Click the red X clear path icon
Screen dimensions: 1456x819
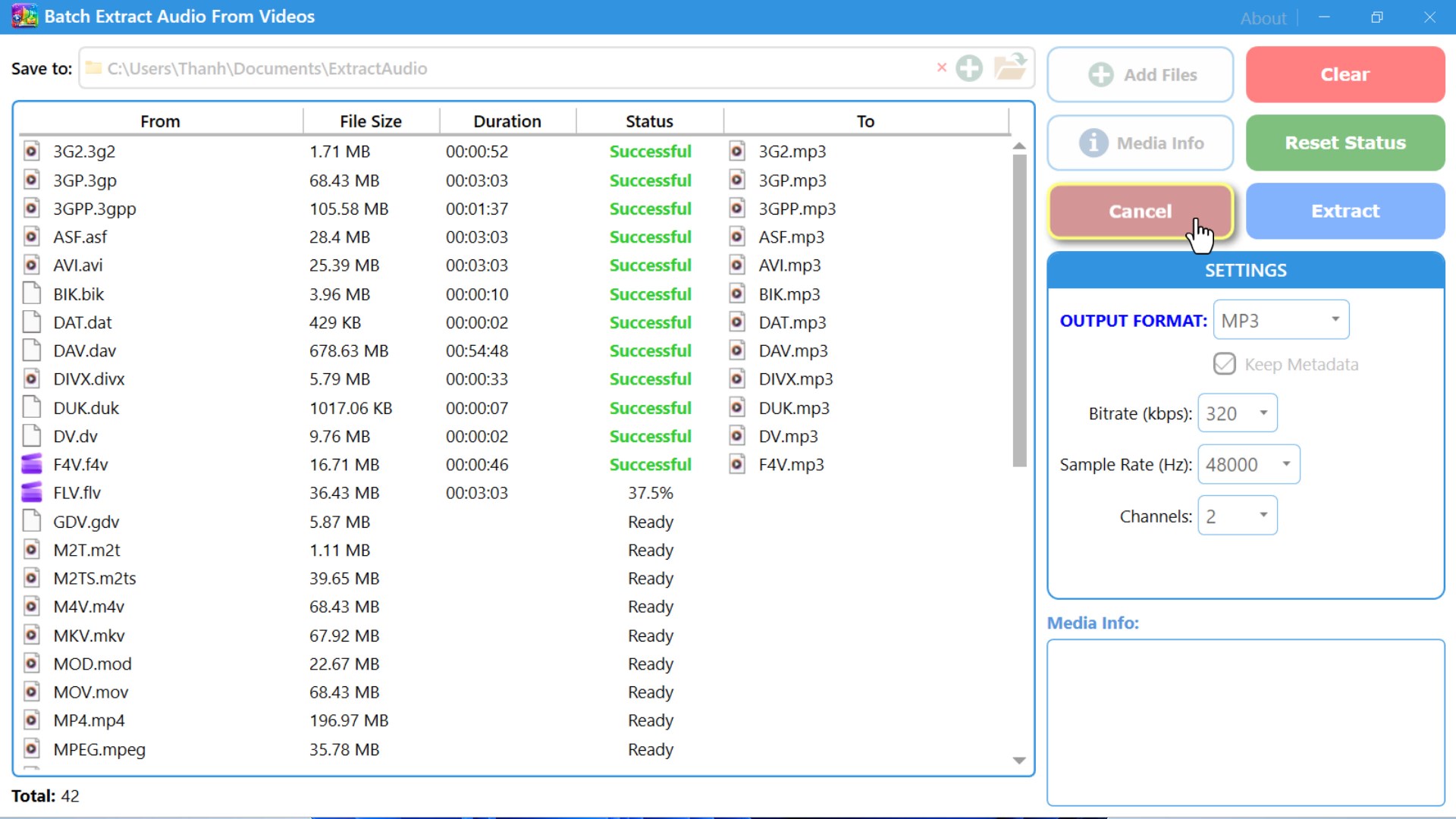click(941, 67)
